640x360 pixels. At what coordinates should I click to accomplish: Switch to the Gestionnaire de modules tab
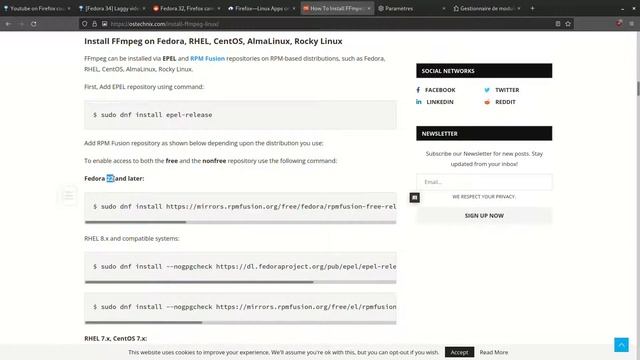[486, 8]
